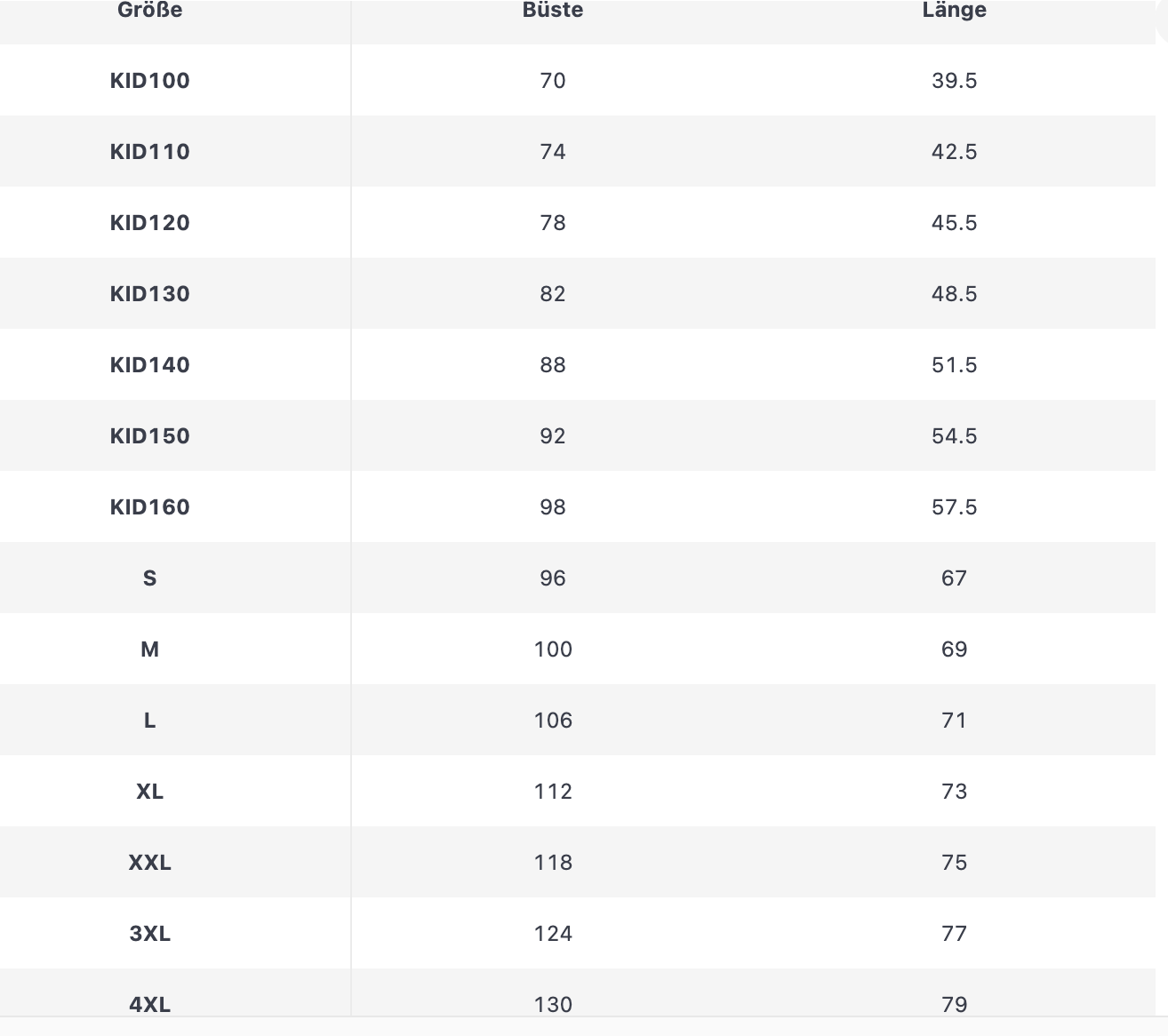Select the KID100 size cell
The width and height of the screenshot is (1168, 1036).
tap(149, 81)
